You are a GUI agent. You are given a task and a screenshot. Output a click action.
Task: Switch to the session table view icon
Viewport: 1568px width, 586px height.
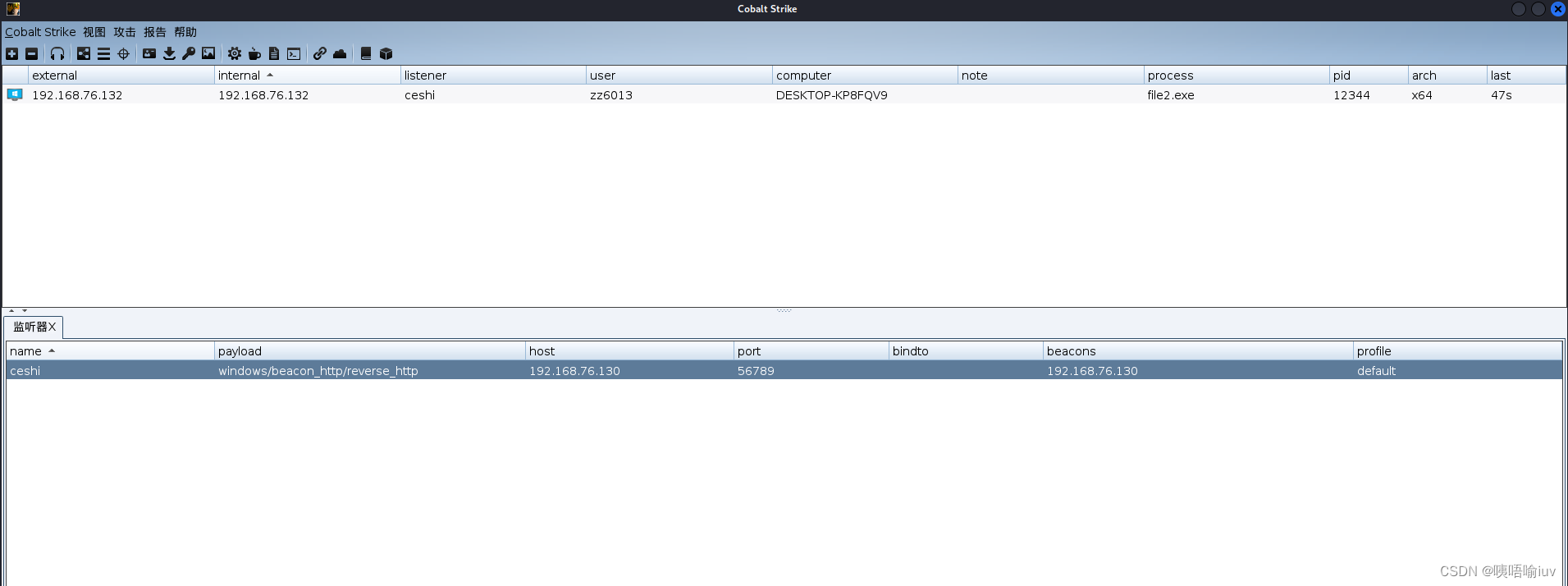point(103,53)
